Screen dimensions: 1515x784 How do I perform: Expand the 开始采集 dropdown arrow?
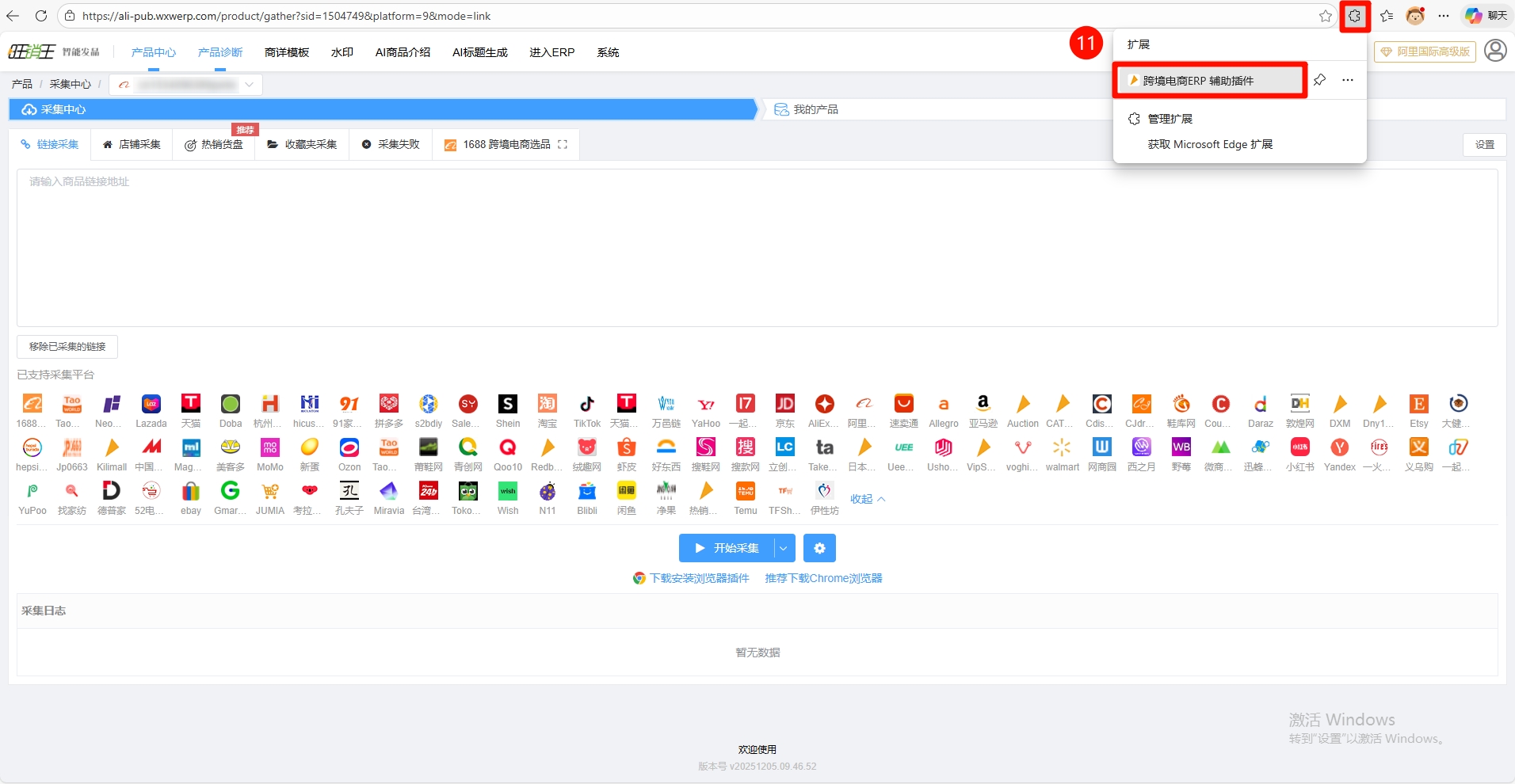(783, 548)
